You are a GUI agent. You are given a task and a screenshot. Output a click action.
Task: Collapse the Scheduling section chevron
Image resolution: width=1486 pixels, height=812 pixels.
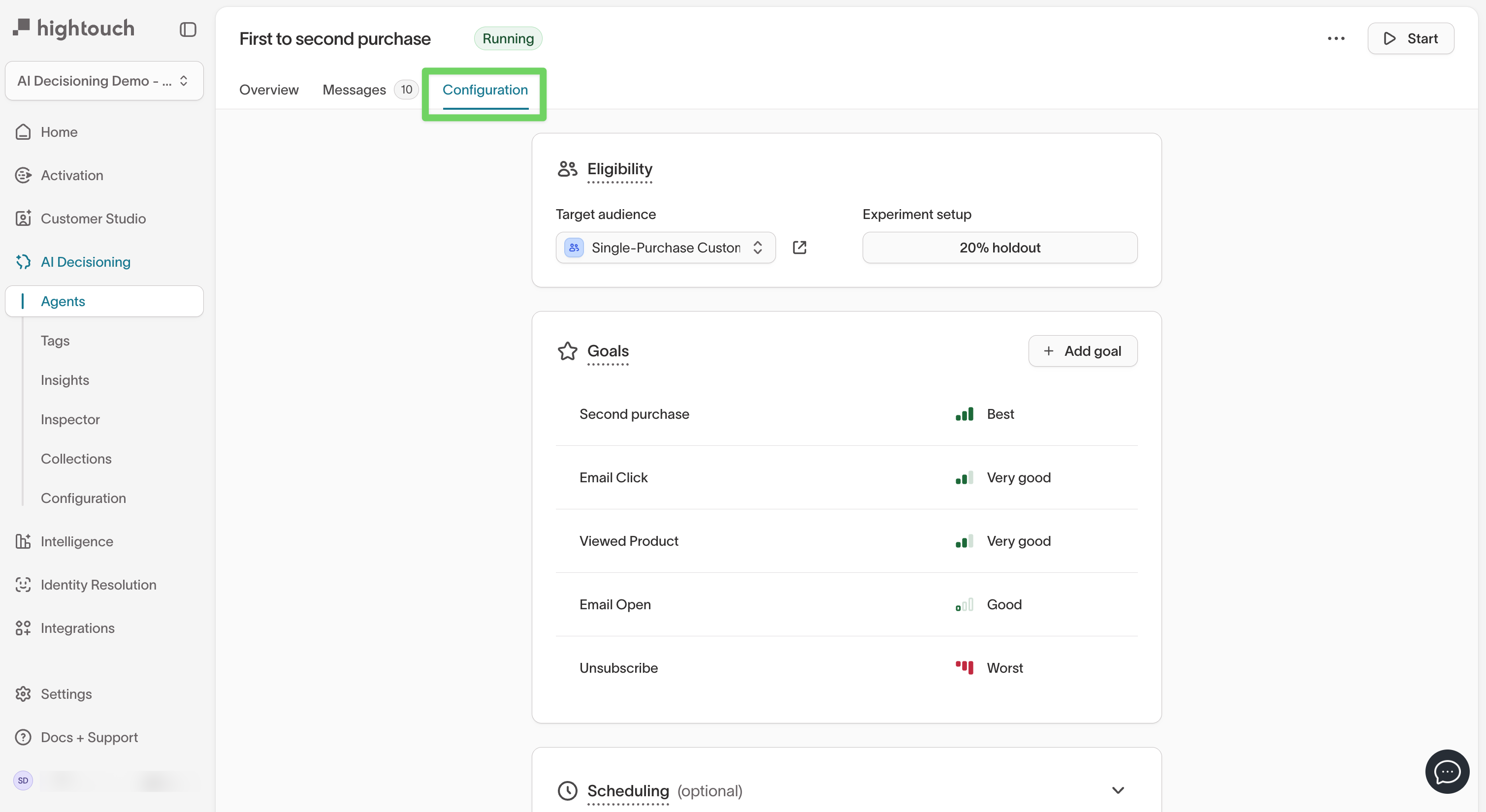click(1118, 791)
